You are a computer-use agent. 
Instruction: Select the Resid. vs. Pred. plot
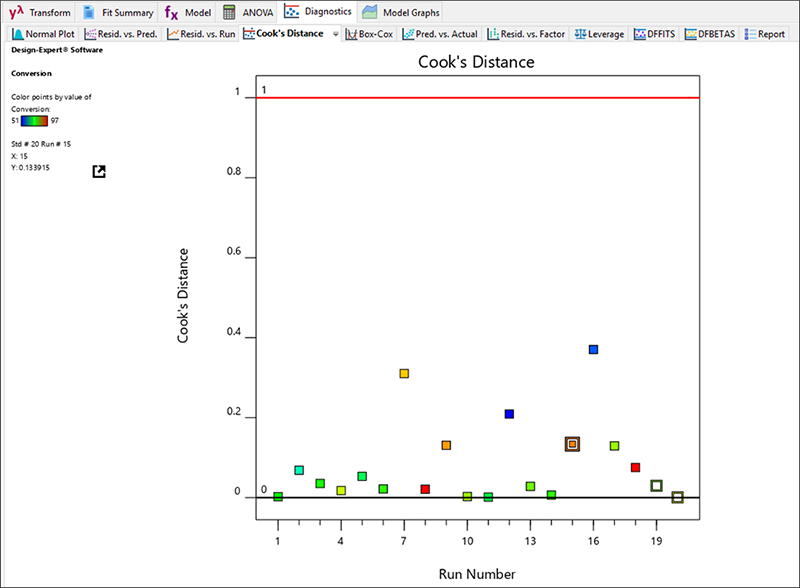(x=121, y=33)
